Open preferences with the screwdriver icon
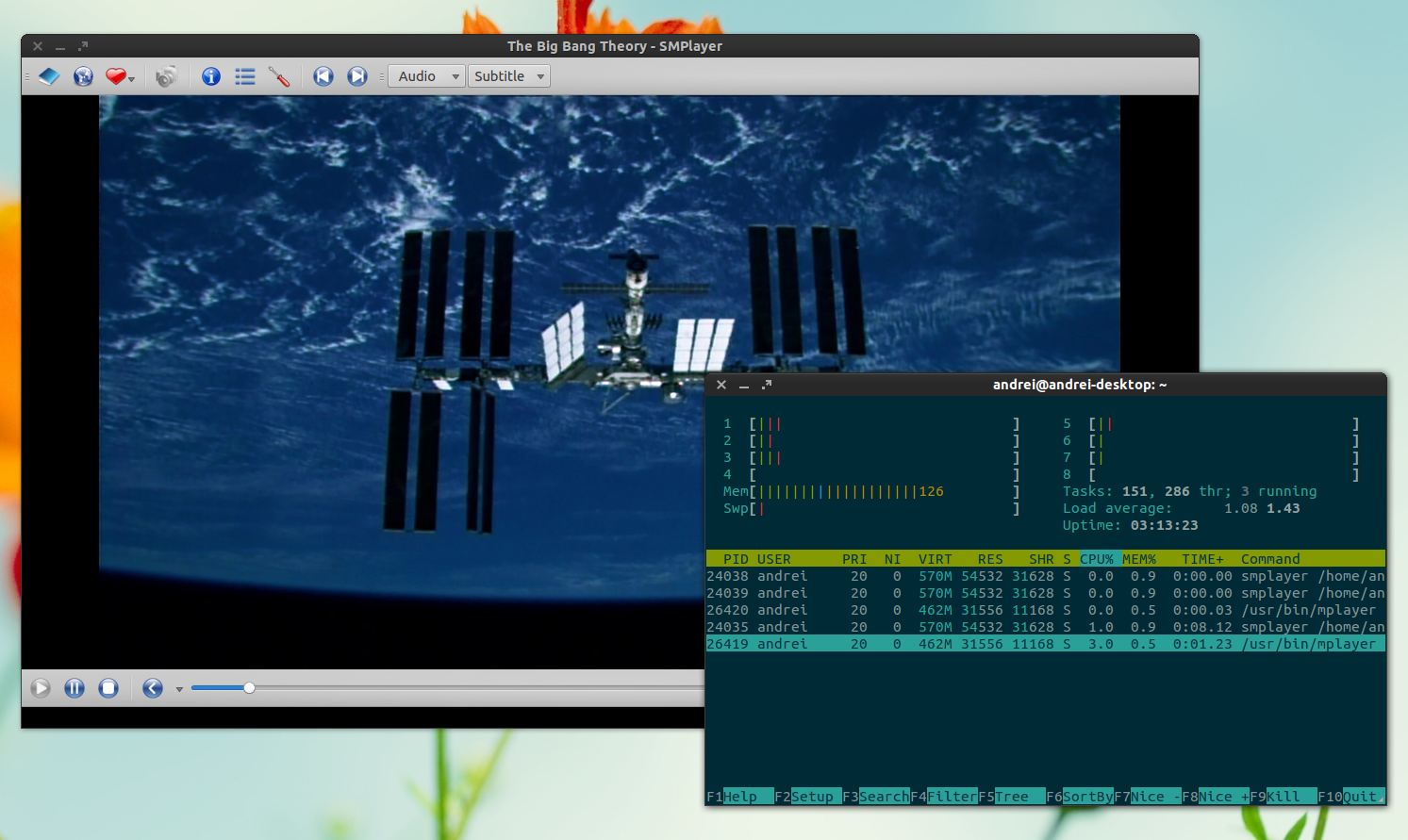 [x=279, y=76]
